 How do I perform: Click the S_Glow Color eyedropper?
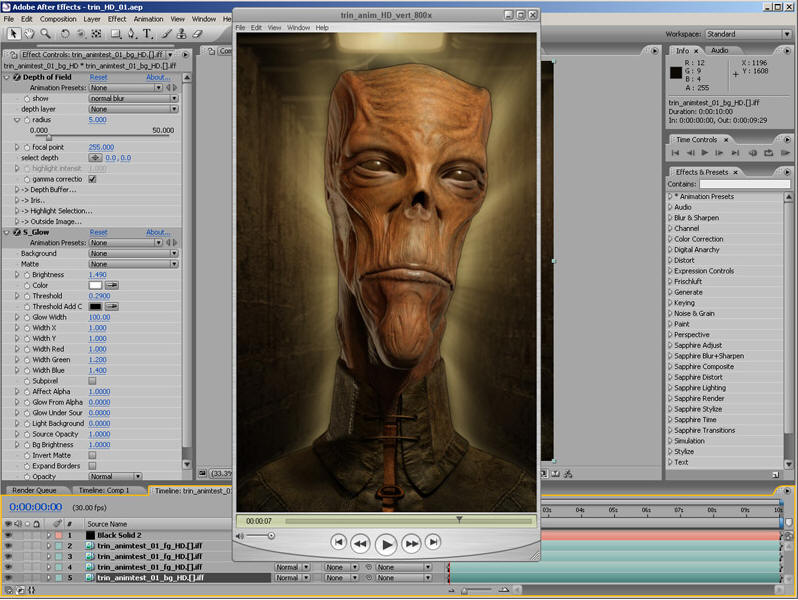pyautogui.click(x=111, y=285)
